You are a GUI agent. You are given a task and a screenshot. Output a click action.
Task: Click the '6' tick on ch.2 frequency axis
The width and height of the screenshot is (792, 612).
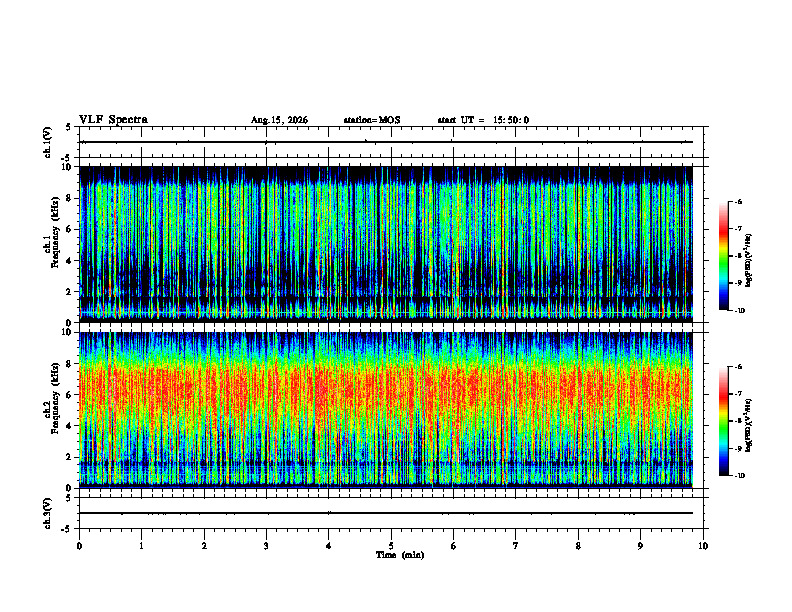click(69, 395)
